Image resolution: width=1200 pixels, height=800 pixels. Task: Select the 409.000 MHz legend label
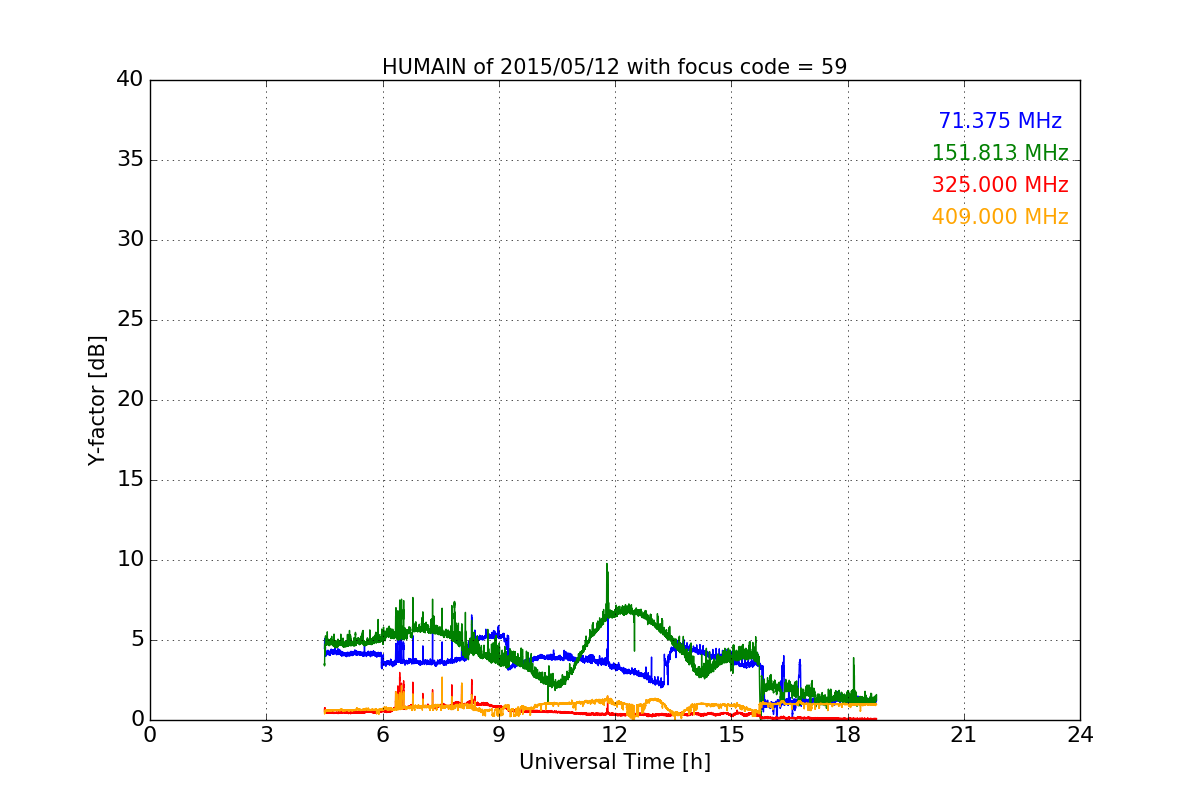(1000, 217)
